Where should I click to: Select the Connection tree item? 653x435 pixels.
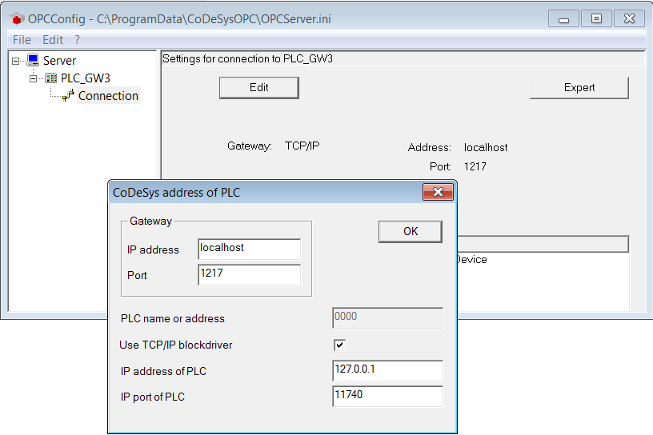108,96
